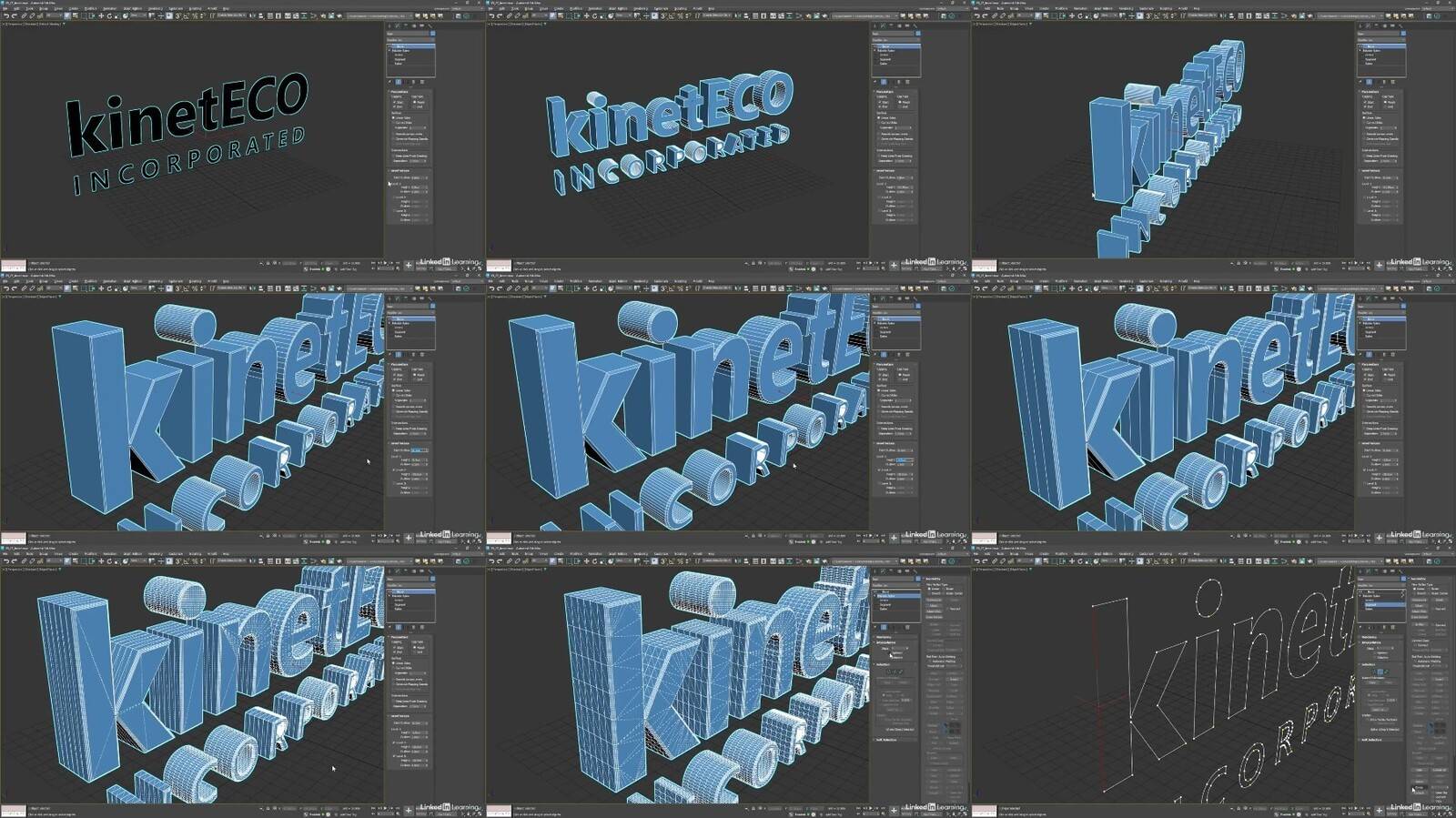Choose Select and Scale in small blue-logo frame

pyautogui.click(x=602, y=15)
